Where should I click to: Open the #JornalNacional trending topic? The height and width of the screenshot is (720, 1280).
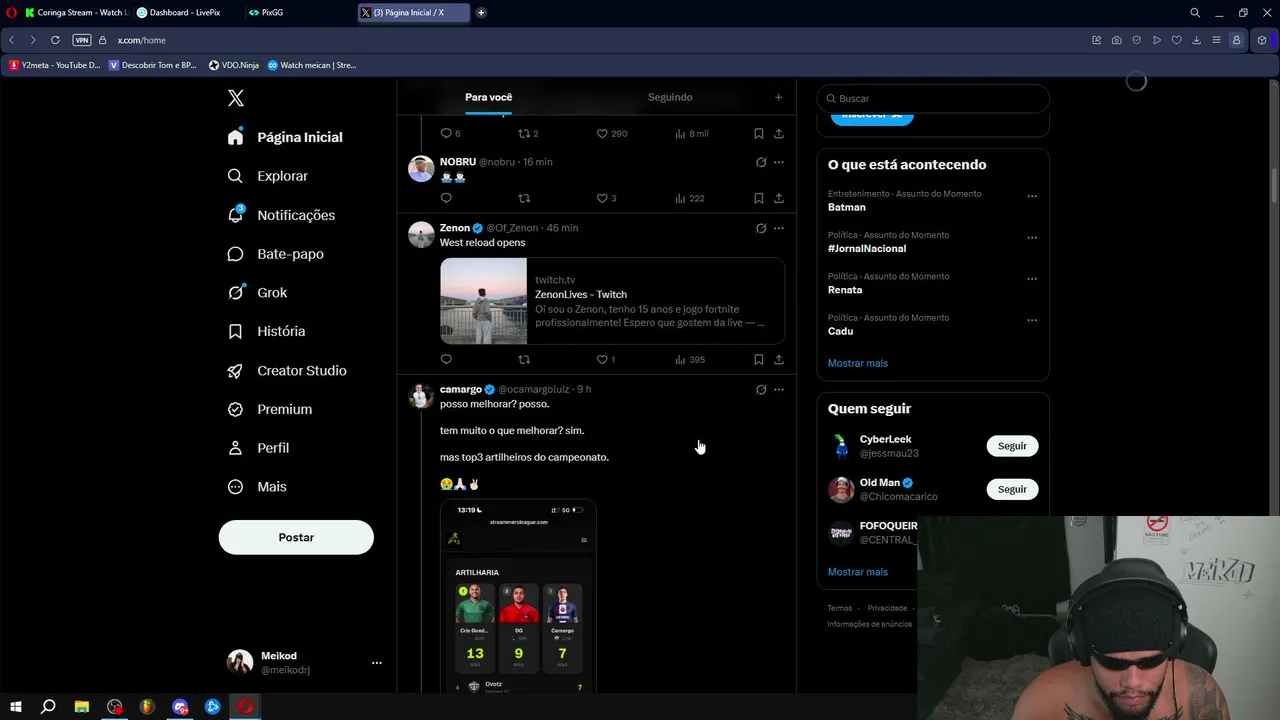pos(867,248)
